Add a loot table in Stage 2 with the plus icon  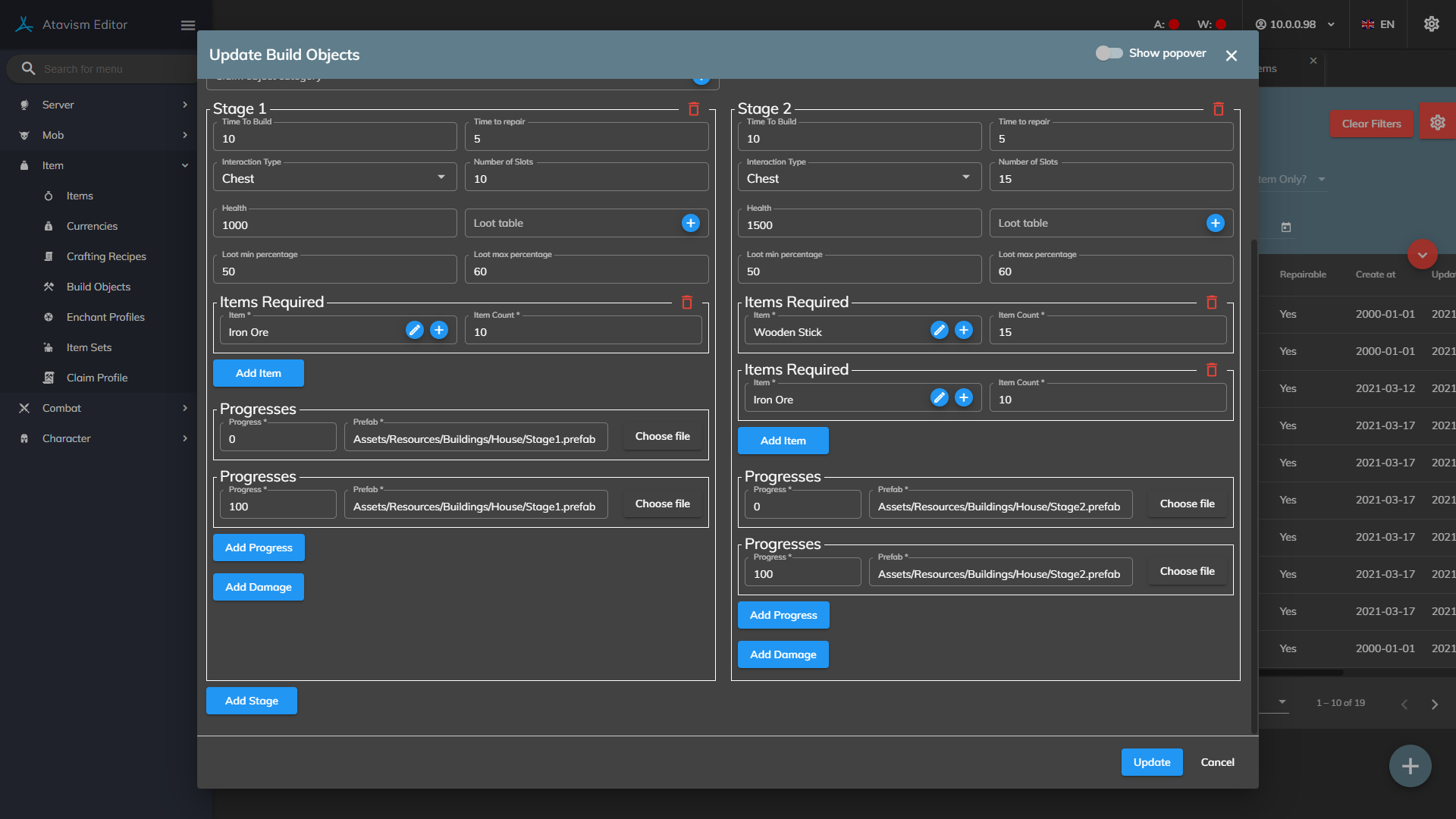[1215, 223]
